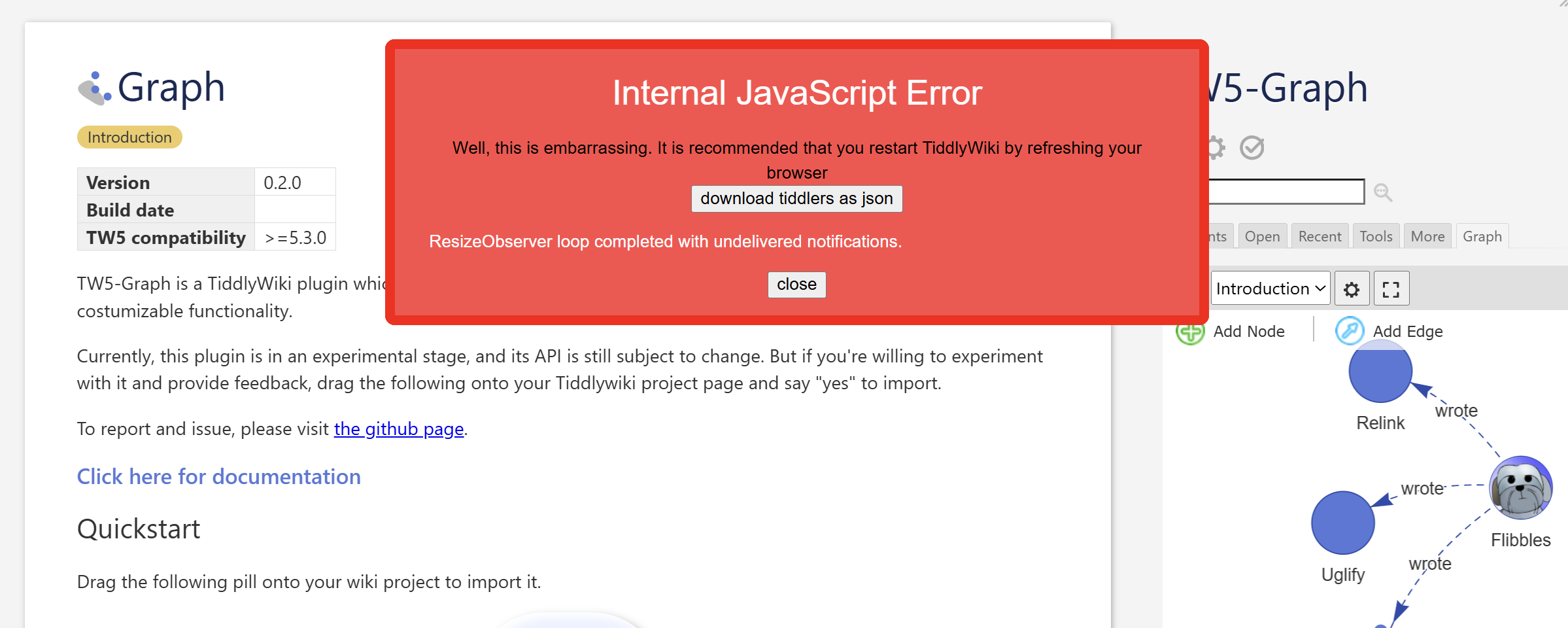Click the Graph tiddler logo icon

95,88
